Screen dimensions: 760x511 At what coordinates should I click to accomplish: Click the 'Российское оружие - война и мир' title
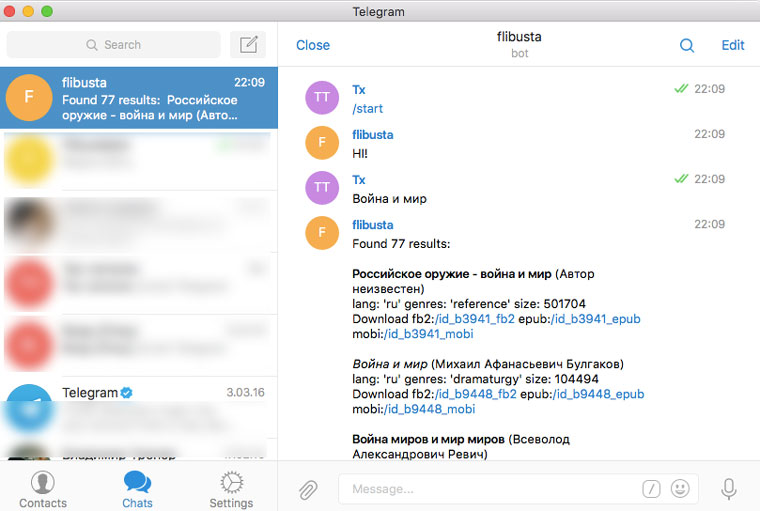click(452, 274)
